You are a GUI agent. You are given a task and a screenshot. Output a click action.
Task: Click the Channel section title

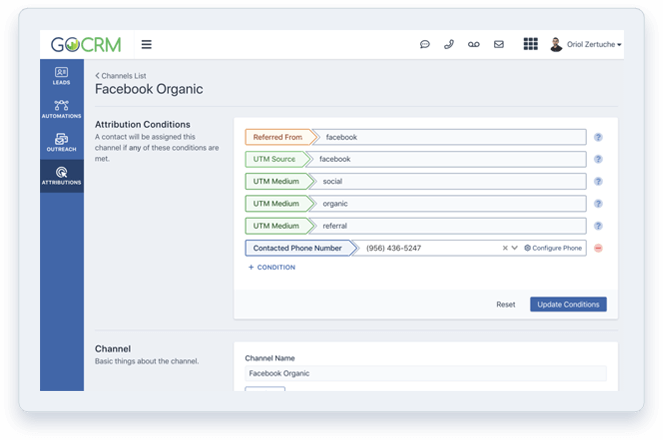pyautogui.click(x=113, y=349)
